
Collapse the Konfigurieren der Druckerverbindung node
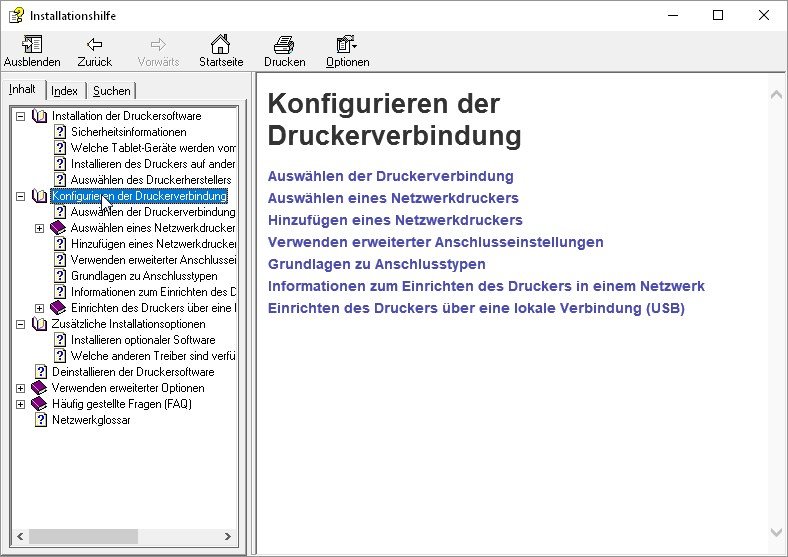pos(21,196)
